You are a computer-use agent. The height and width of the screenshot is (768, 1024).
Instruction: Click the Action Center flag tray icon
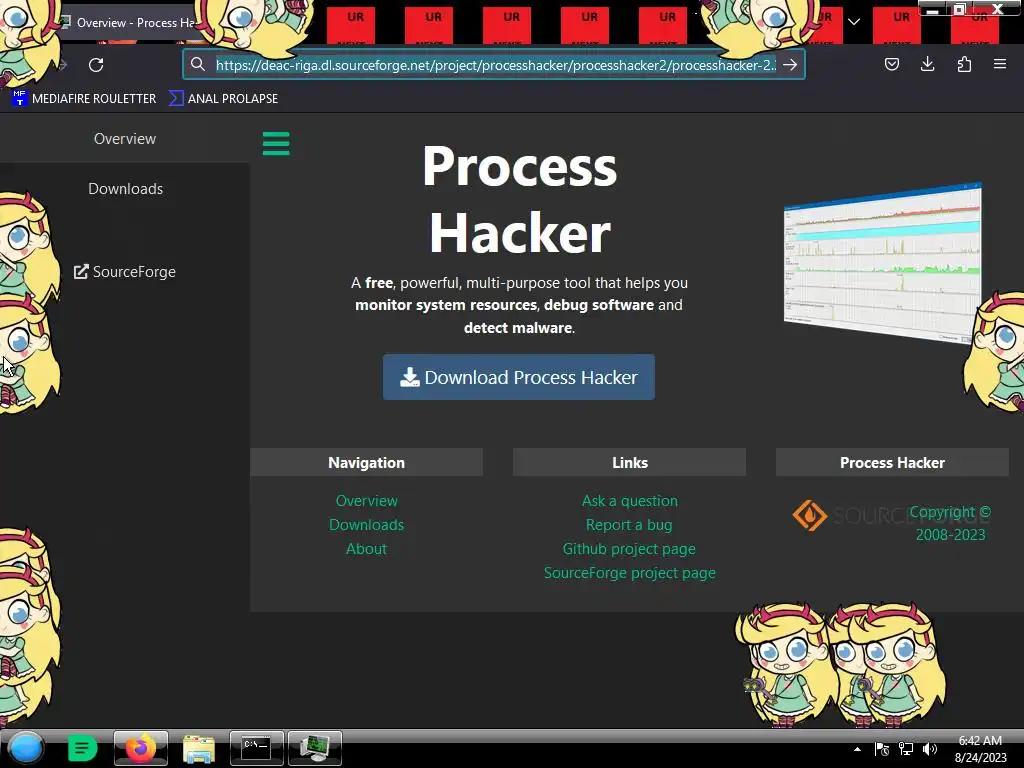coord(881,749)
